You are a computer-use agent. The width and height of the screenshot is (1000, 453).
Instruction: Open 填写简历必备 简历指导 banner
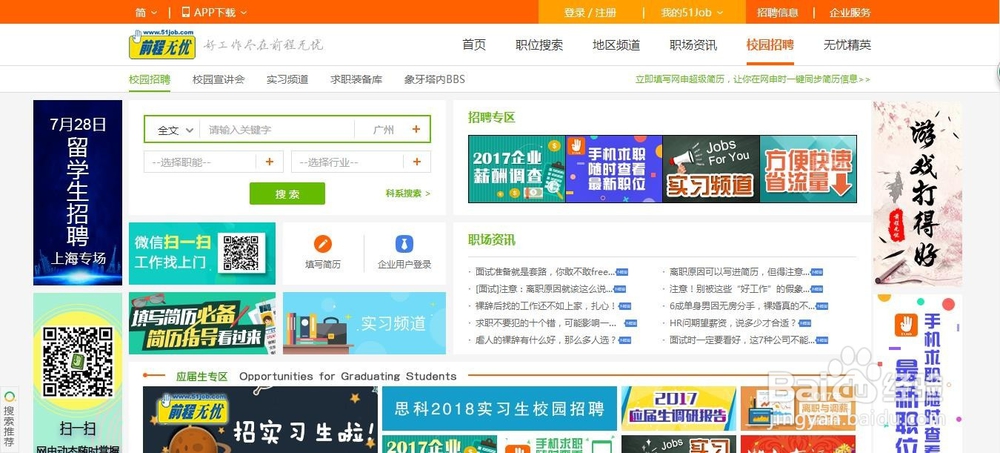coord(202,323)
